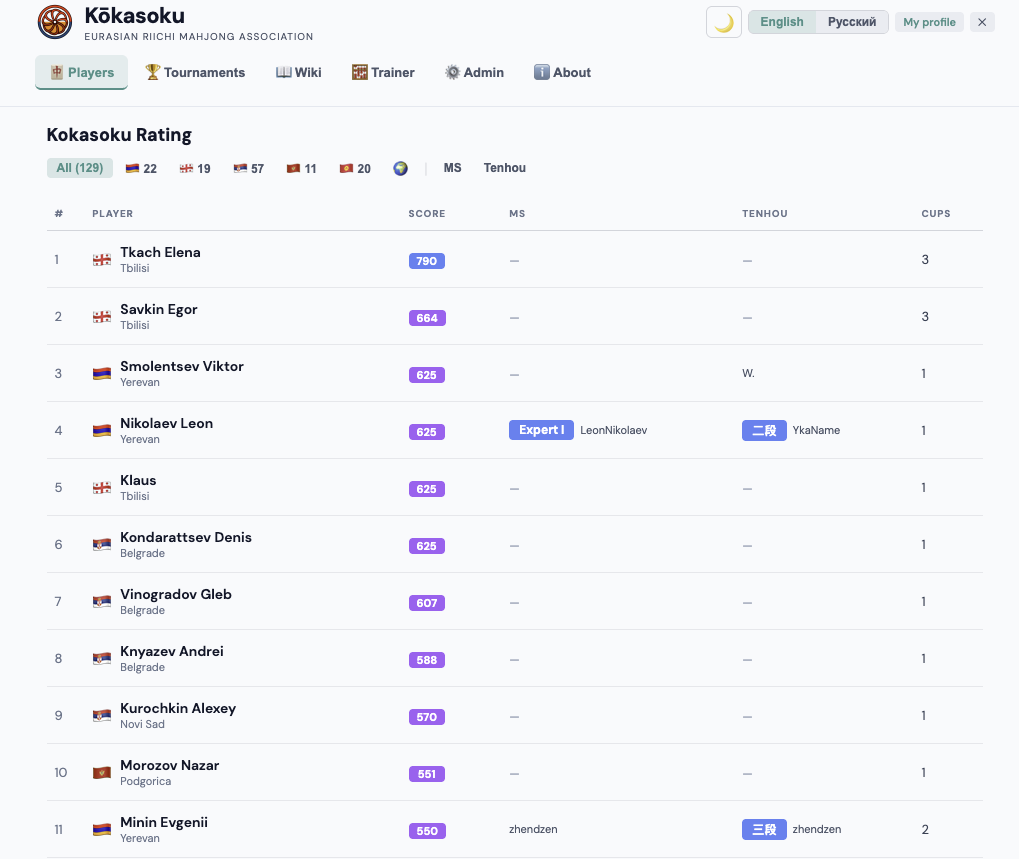This screenshot has height=859, width=1019.
Task: Filter players by Kyrgyzstan flag (20)
Action: coord(355,169)
